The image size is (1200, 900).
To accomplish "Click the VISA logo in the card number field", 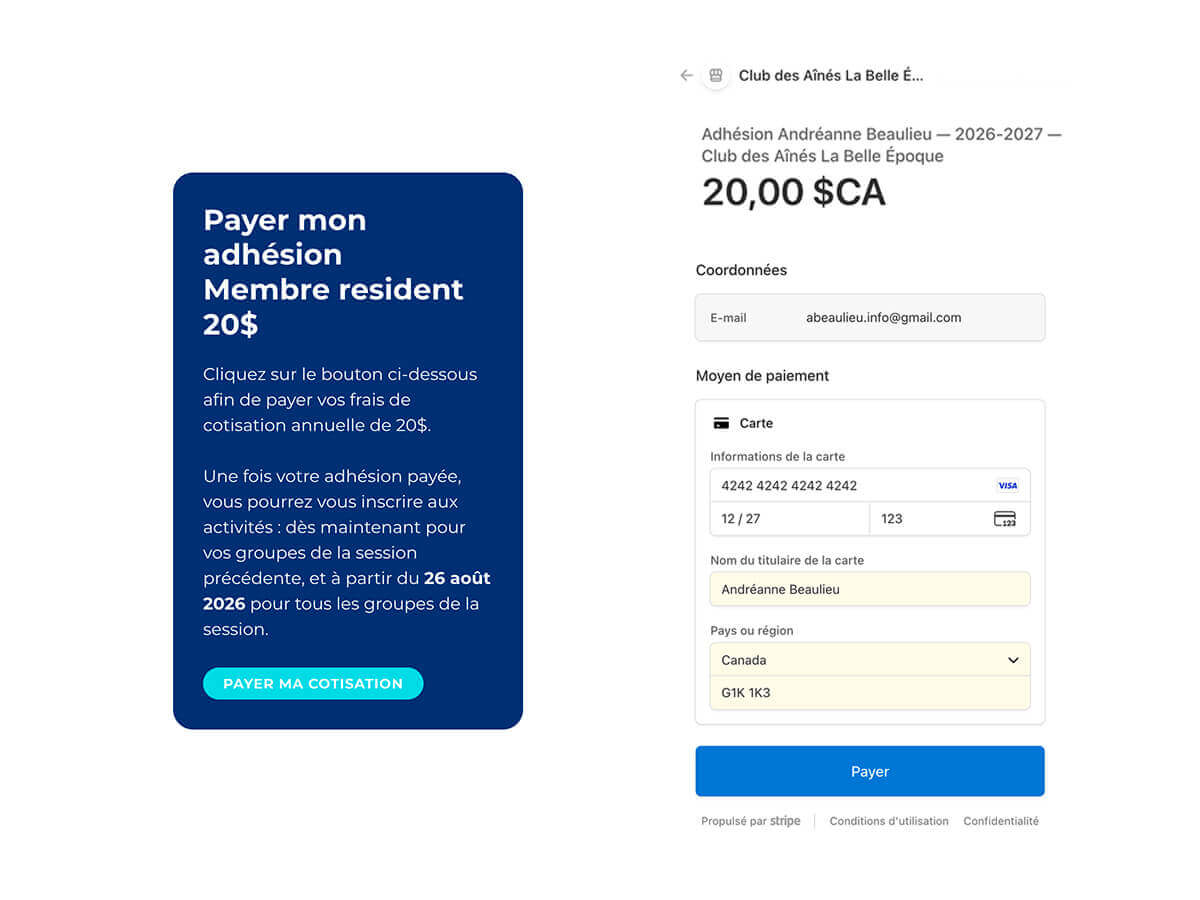I will pos(1007,486).
